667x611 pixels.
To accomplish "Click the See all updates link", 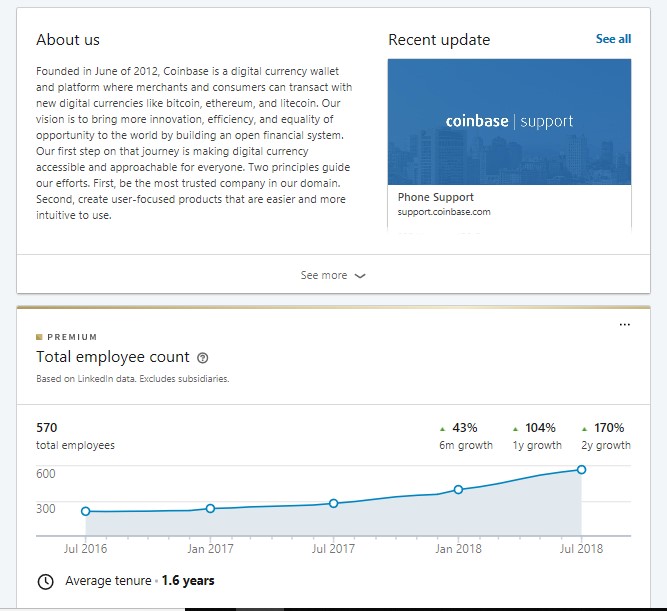I will [x=613, y=39].
